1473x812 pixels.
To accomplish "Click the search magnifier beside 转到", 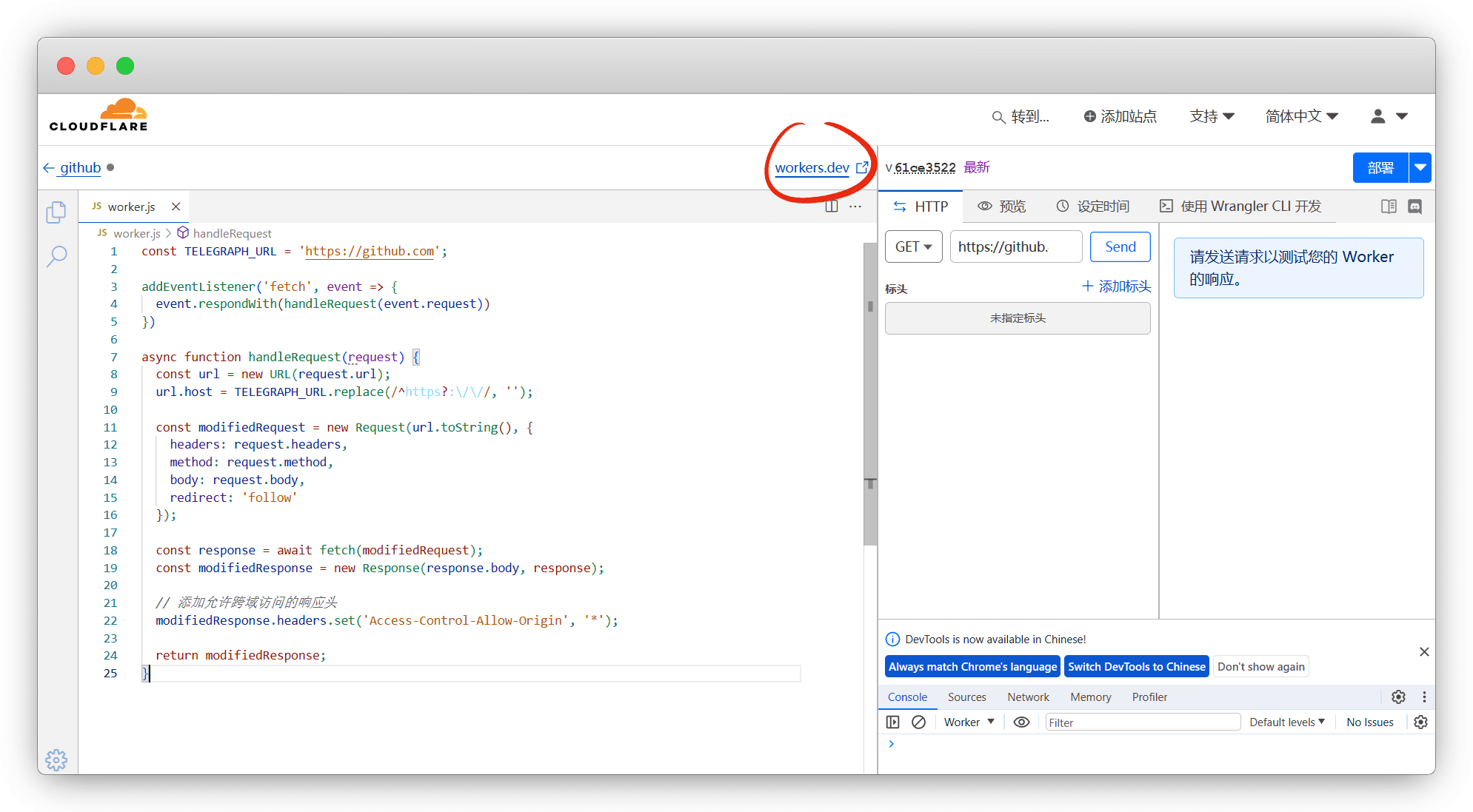I will point(998,117).
